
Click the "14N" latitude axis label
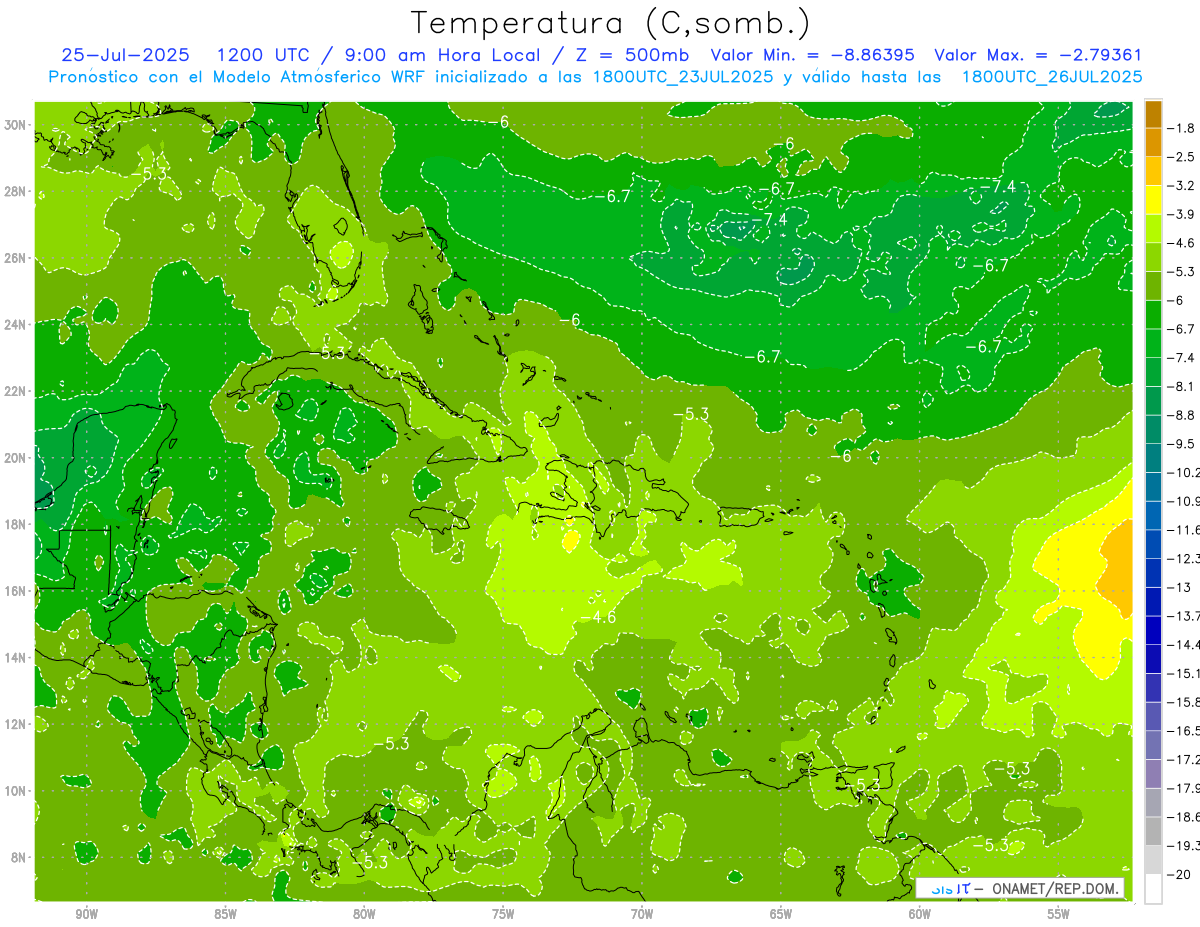coord(15,658)
